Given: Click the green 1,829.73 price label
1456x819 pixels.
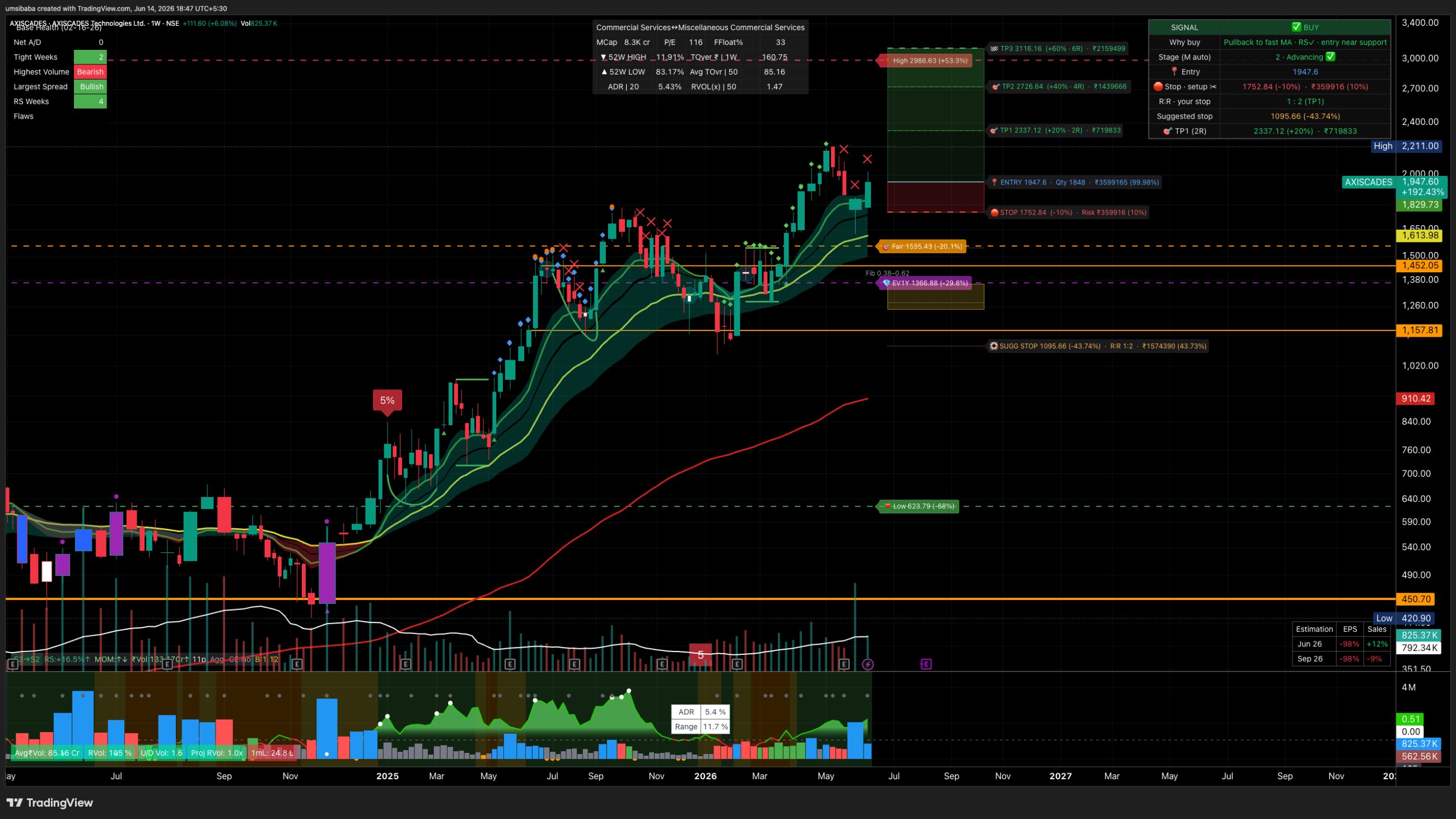Looking at the screenshot, I should click(x=1418, y=204).
